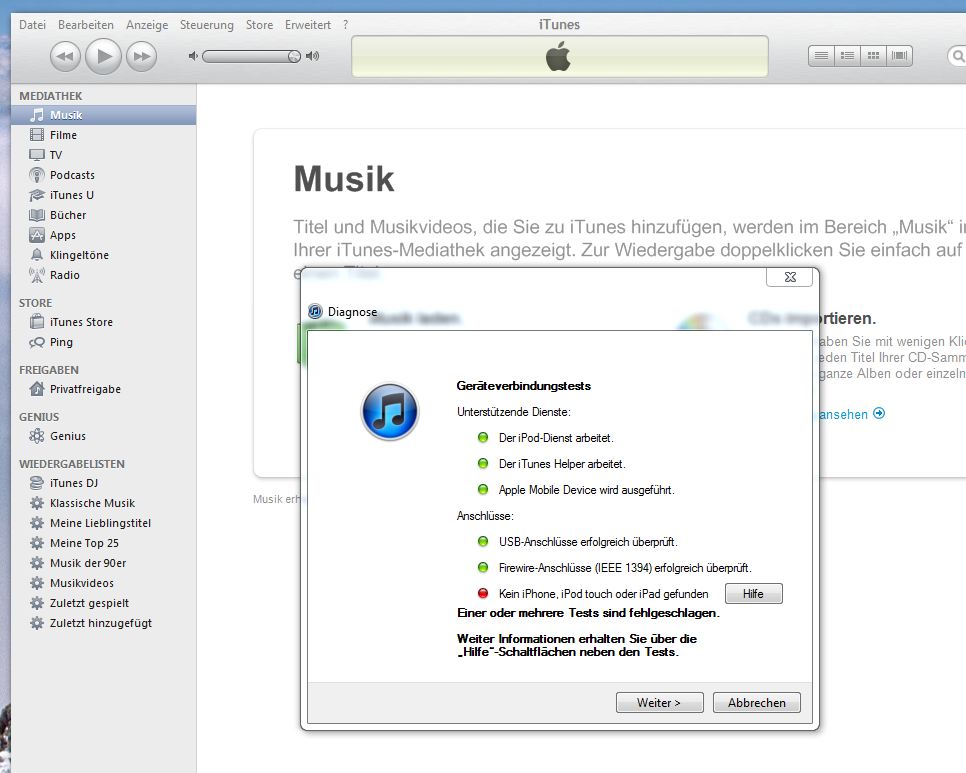Viewport: 966px width, 773px height.
Task: Click the 'Geräteverbindungstests' heading
Action: (x=524, y=386)
